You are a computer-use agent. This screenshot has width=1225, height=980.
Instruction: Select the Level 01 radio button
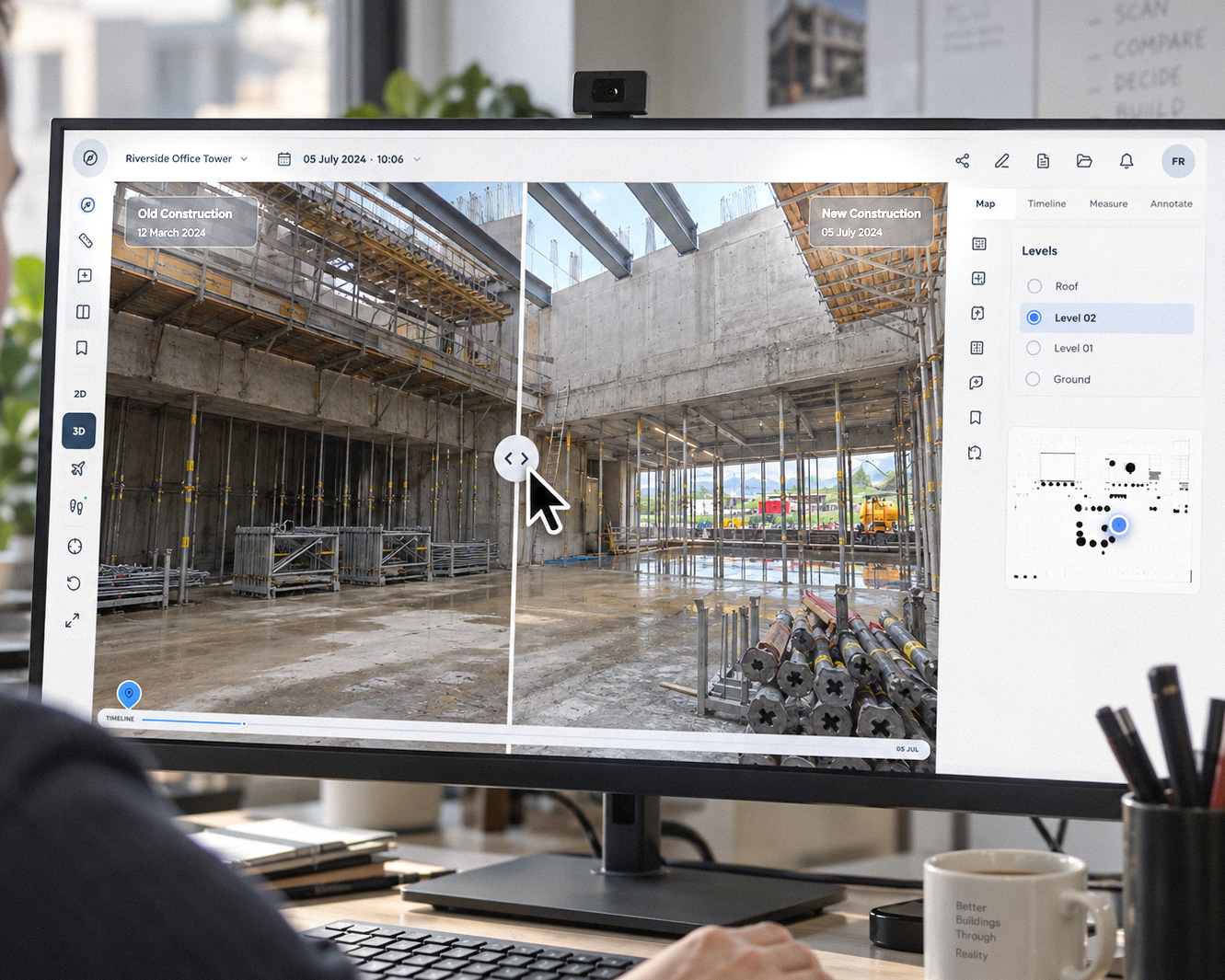click(x=1034, y=348)
